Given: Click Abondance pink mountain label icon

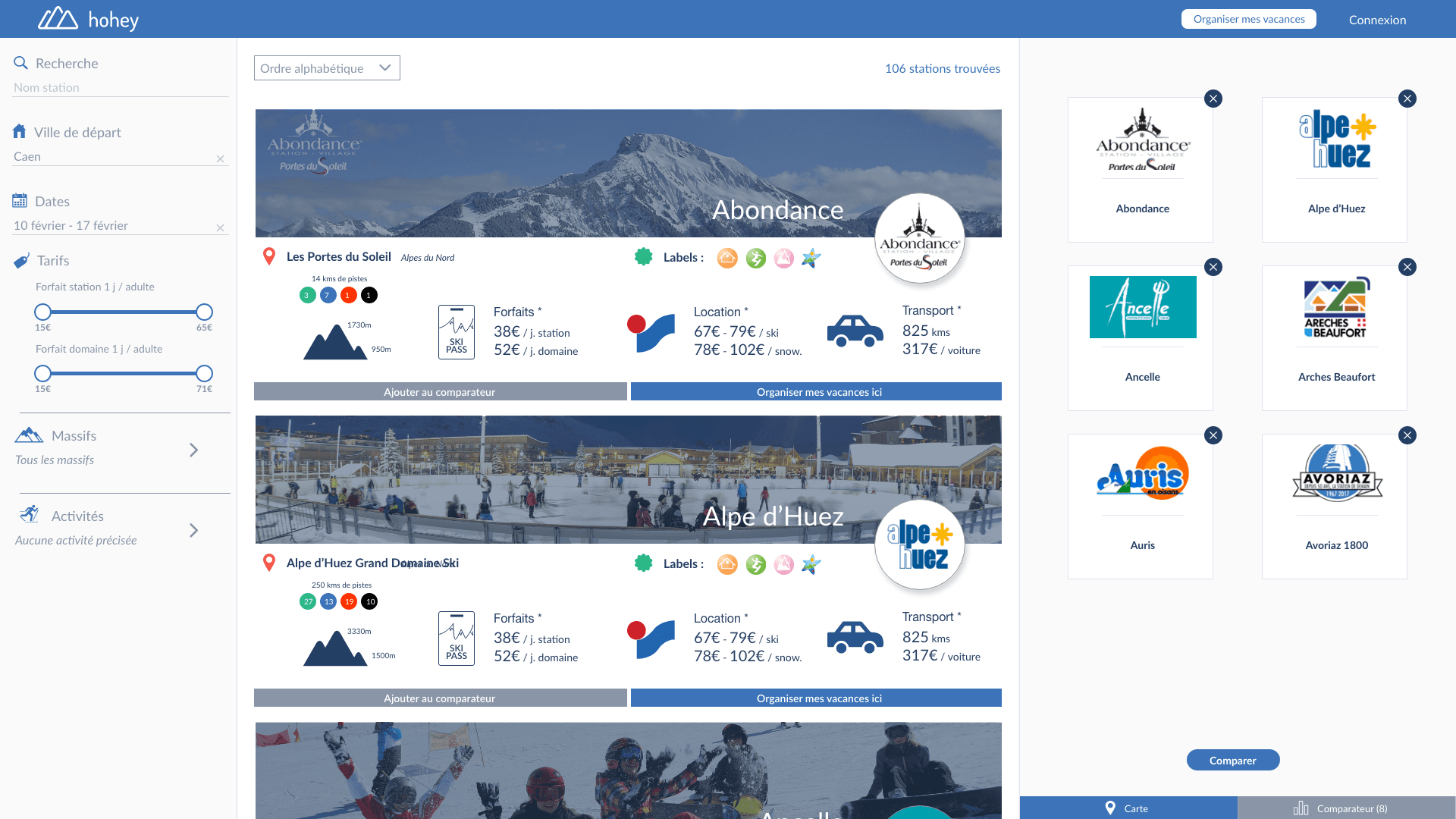Looking at the screenshot, I should tap(784, 258).
